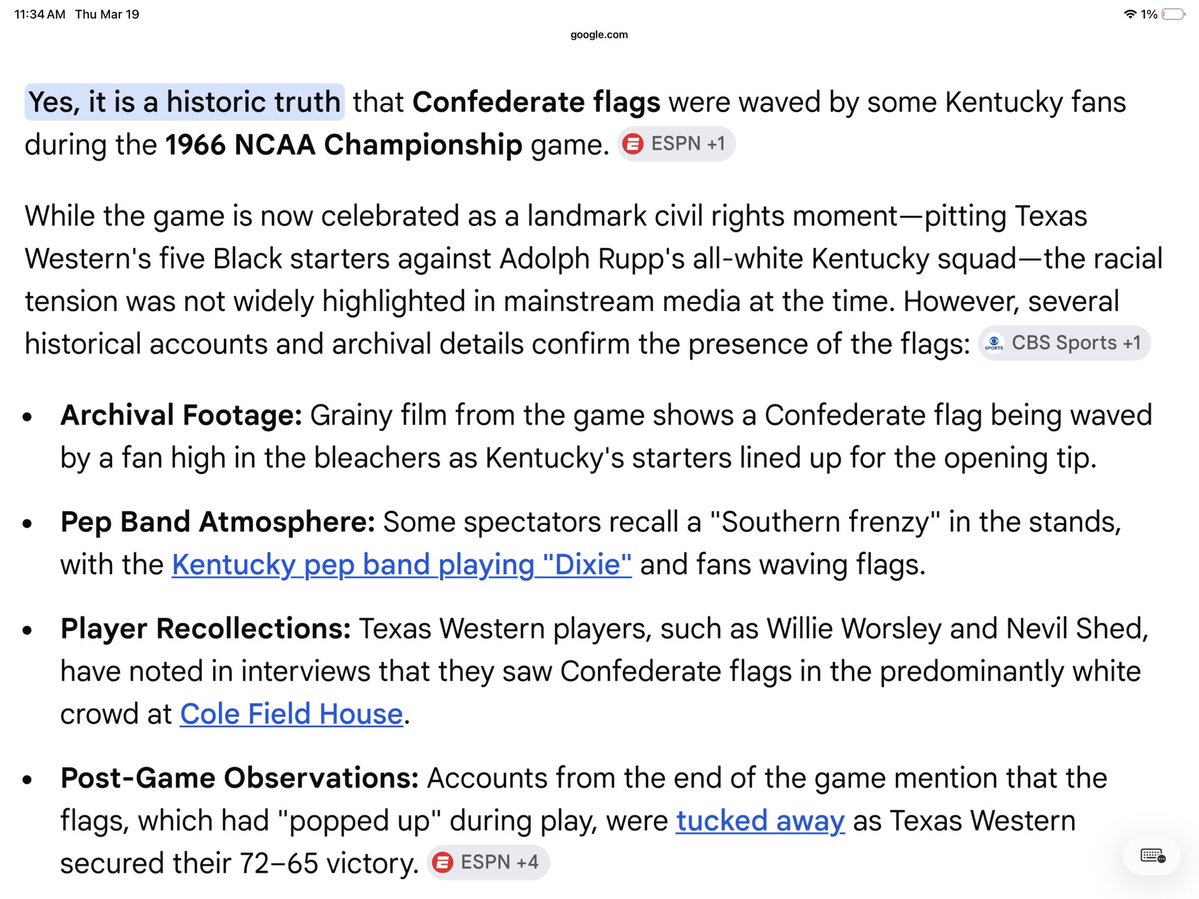Open the ESPN +1 source chip
The image size is (1199, 899).
pos(676,144)
